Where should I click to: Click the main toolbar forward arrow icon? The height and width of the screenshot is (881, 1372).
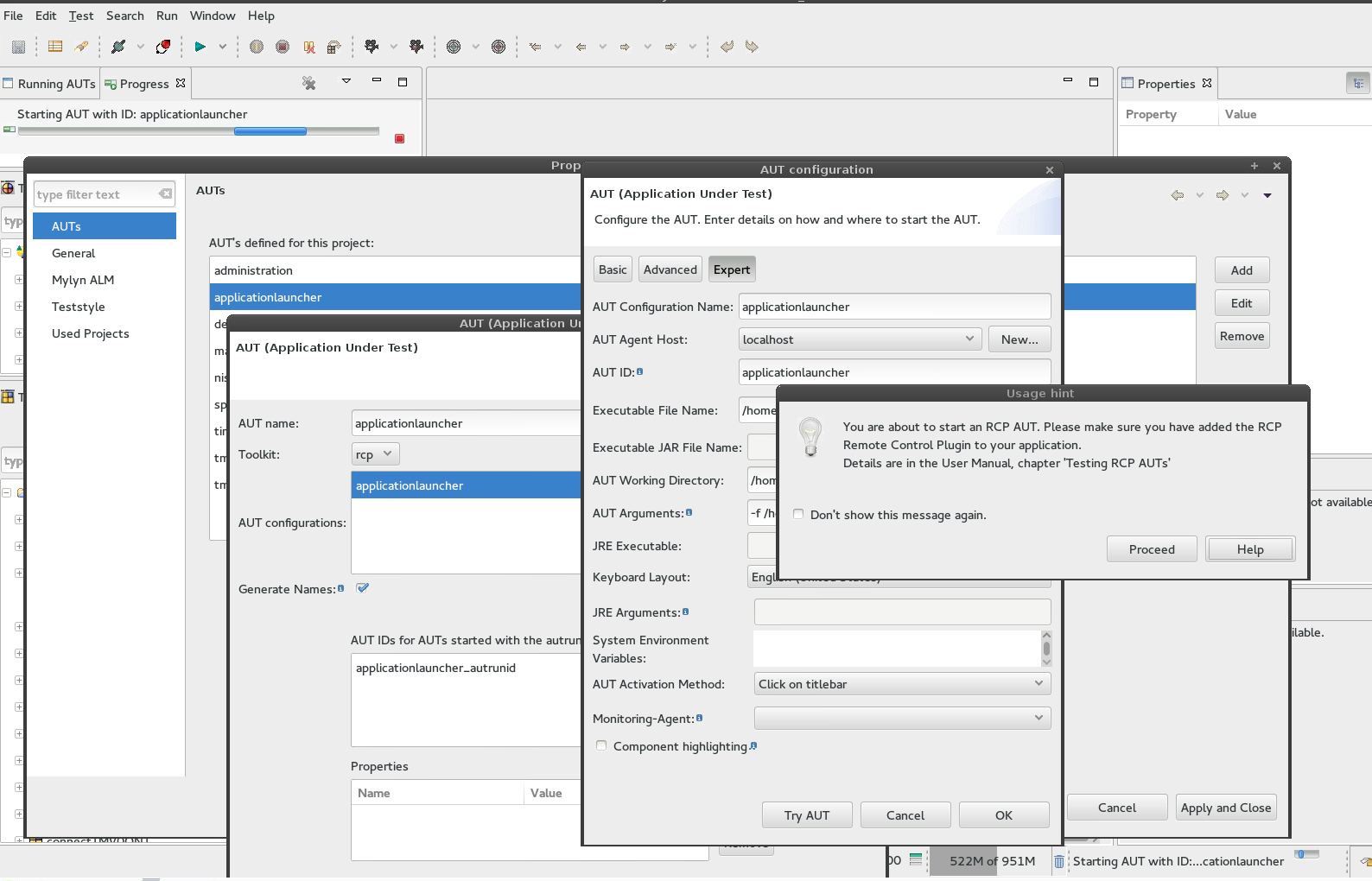(x=625, y=47)
